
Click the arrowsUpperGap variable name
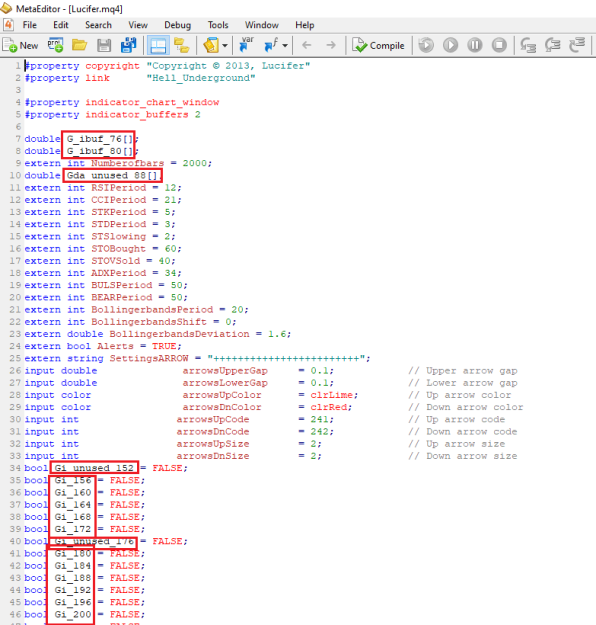coord(225,371)
